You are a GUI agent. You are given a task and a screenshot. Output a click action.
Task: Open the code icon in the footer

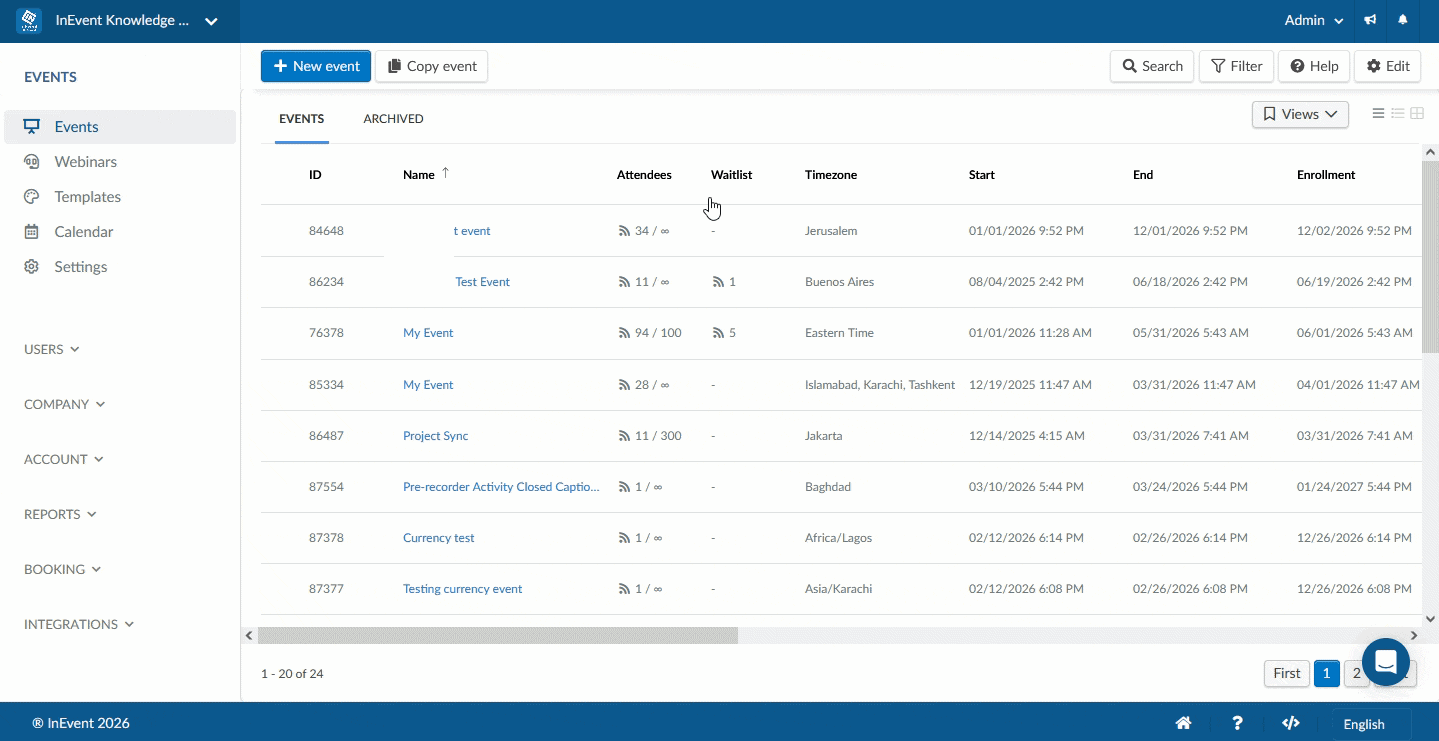1291,723
